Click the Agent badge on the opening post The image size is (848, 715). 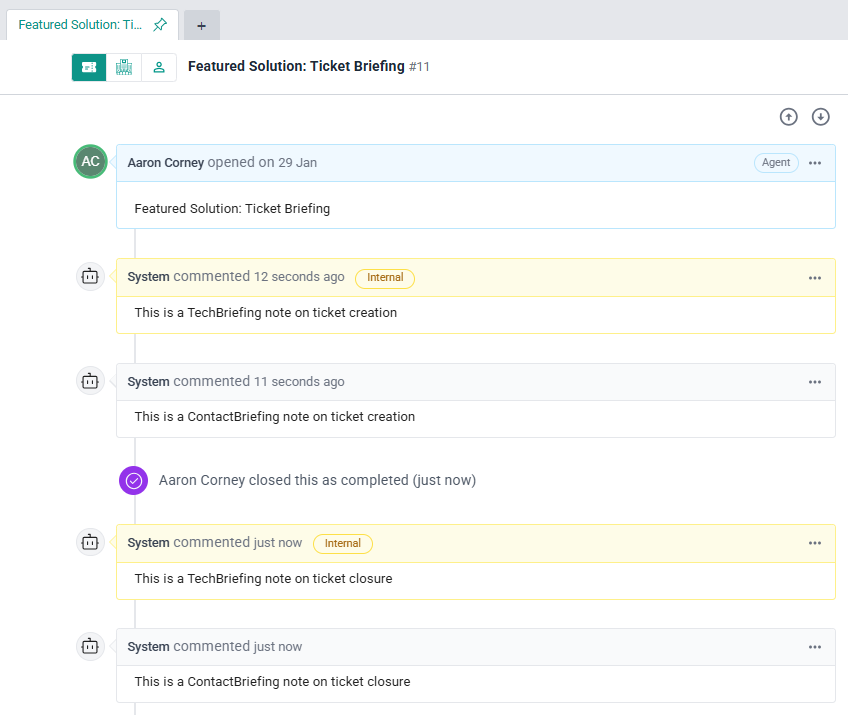776,163
